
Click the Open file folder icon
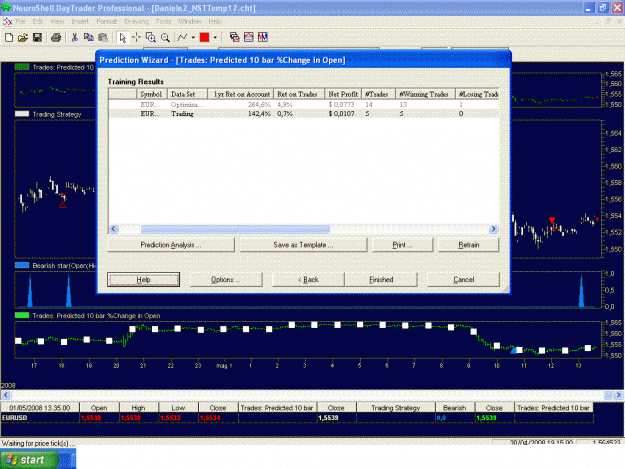click(x=23, y=37)
